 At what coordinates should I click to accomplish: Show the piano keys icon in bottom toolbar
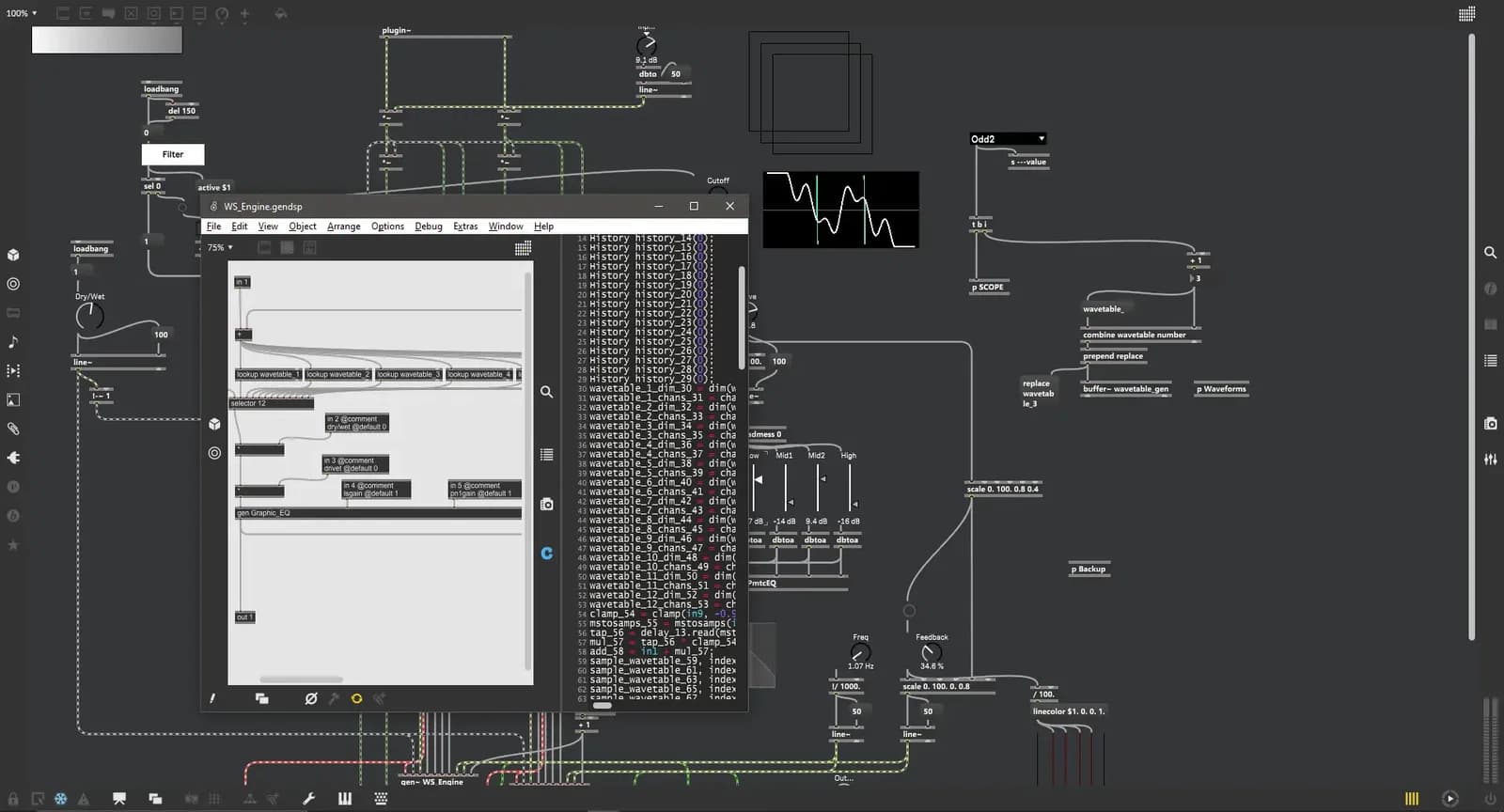345,799
